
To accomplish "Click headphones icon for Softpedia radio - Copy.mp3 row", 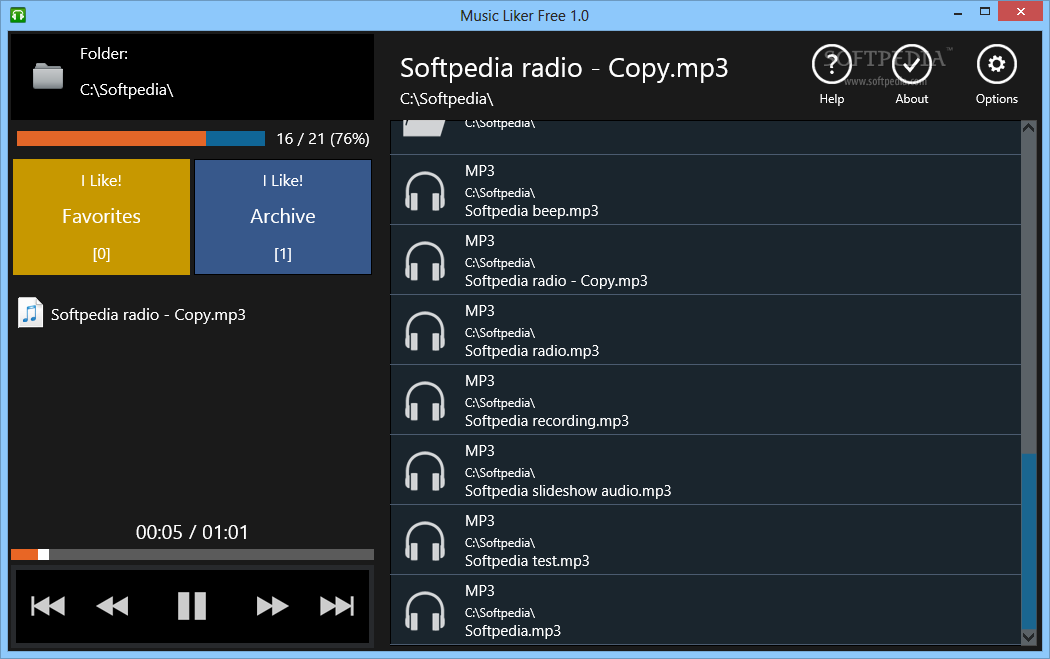I will click(425, 261).
